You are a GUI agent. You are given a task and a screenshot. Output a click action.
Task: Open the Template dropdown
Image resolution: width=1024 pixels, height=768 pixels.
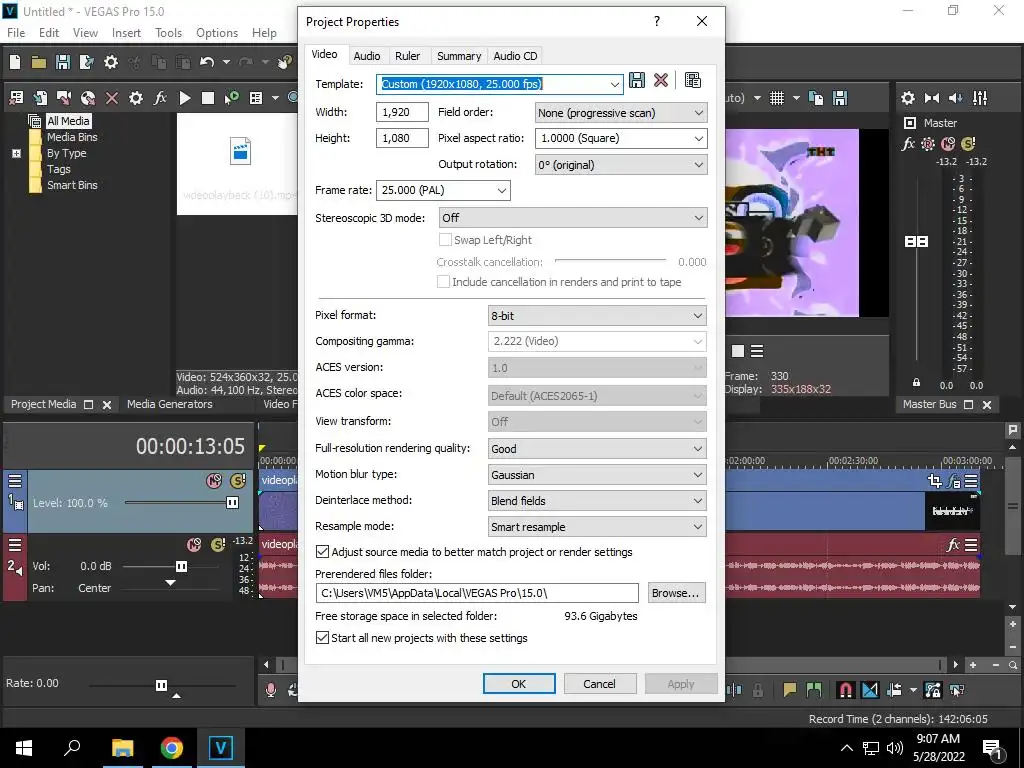tap(615, 84)
